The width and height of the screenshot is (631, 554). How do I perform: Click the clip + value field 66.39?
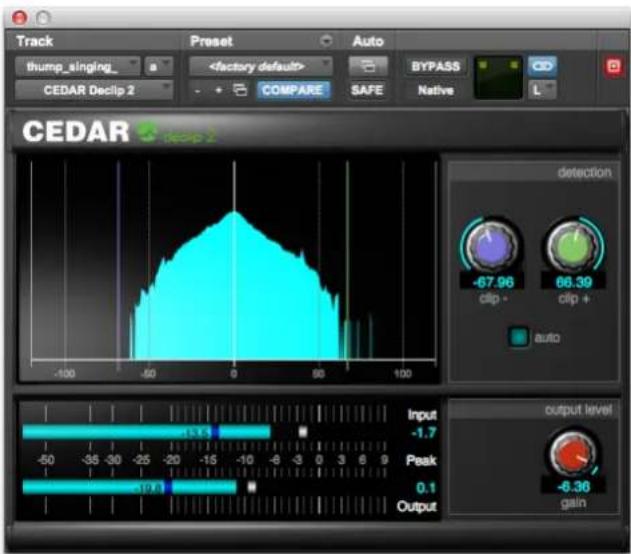click(573, 282)
